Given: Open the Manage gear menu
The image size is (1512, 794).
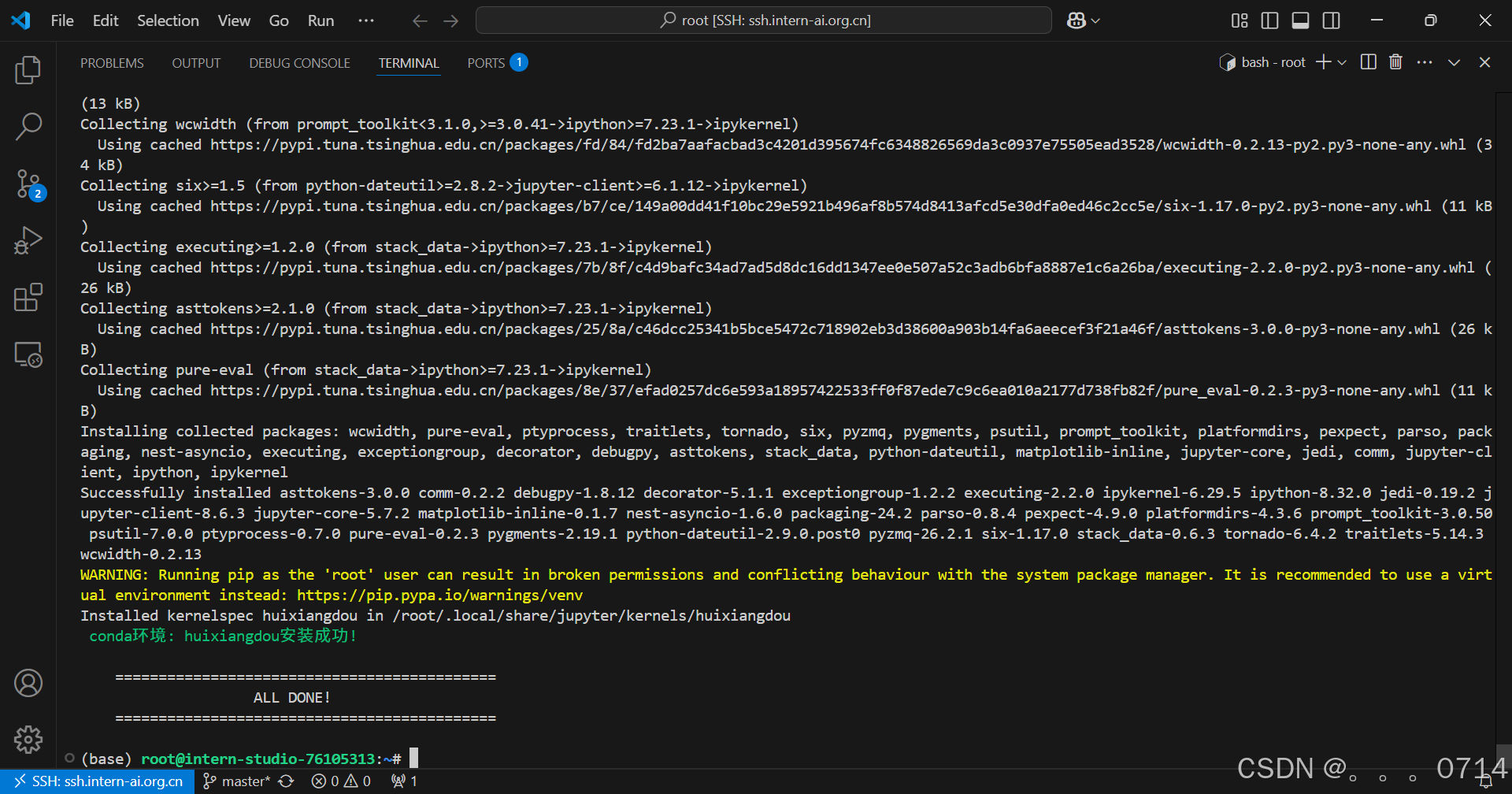Looking at the screenshot, I should point(28,739).
